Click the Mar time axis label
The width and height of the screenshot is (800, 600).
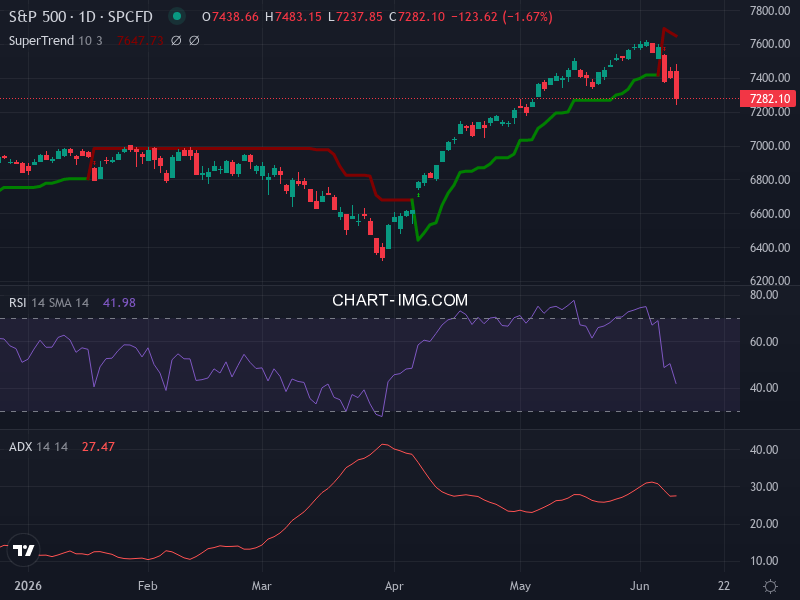[262, 586]
